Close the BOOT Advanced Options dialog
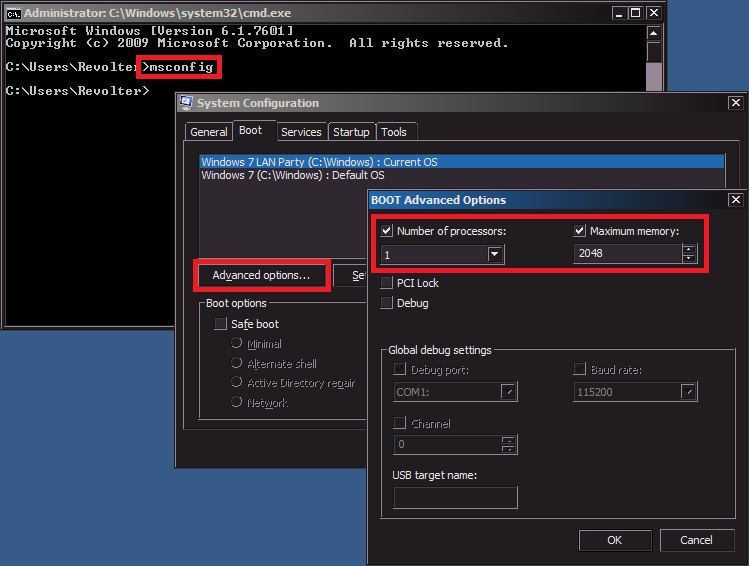This screenshot has width=749, height=566. click(x=736, y=200)
